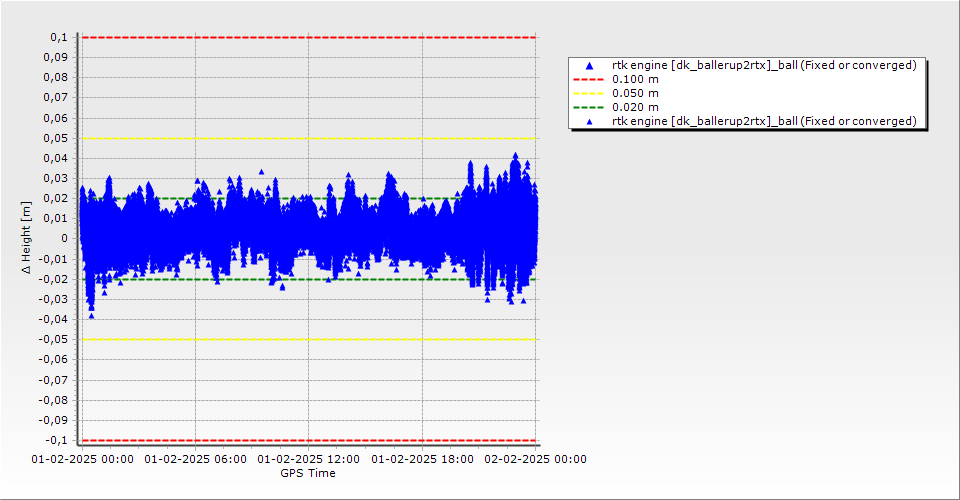Click the '-0,06' y-axis tick label
This screenshot has height=500, width=960.
point(54,360)
